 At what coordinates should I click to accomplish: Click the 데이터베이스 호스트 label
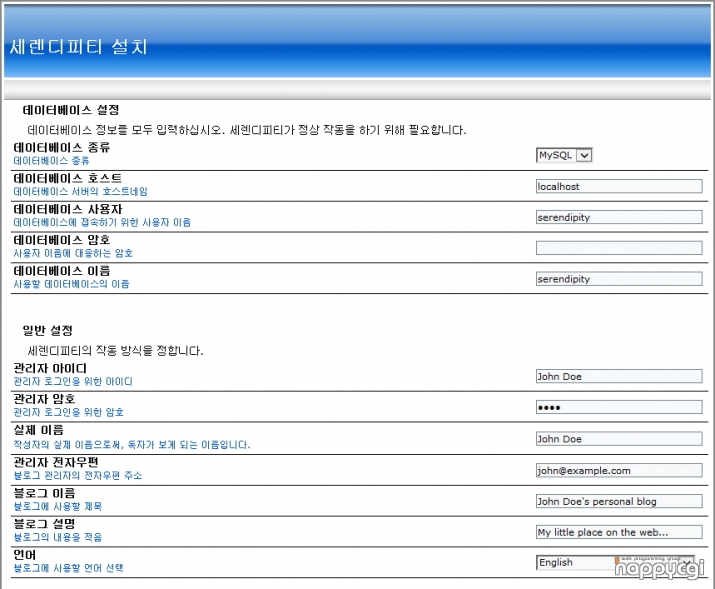click(x=67, y=178)
